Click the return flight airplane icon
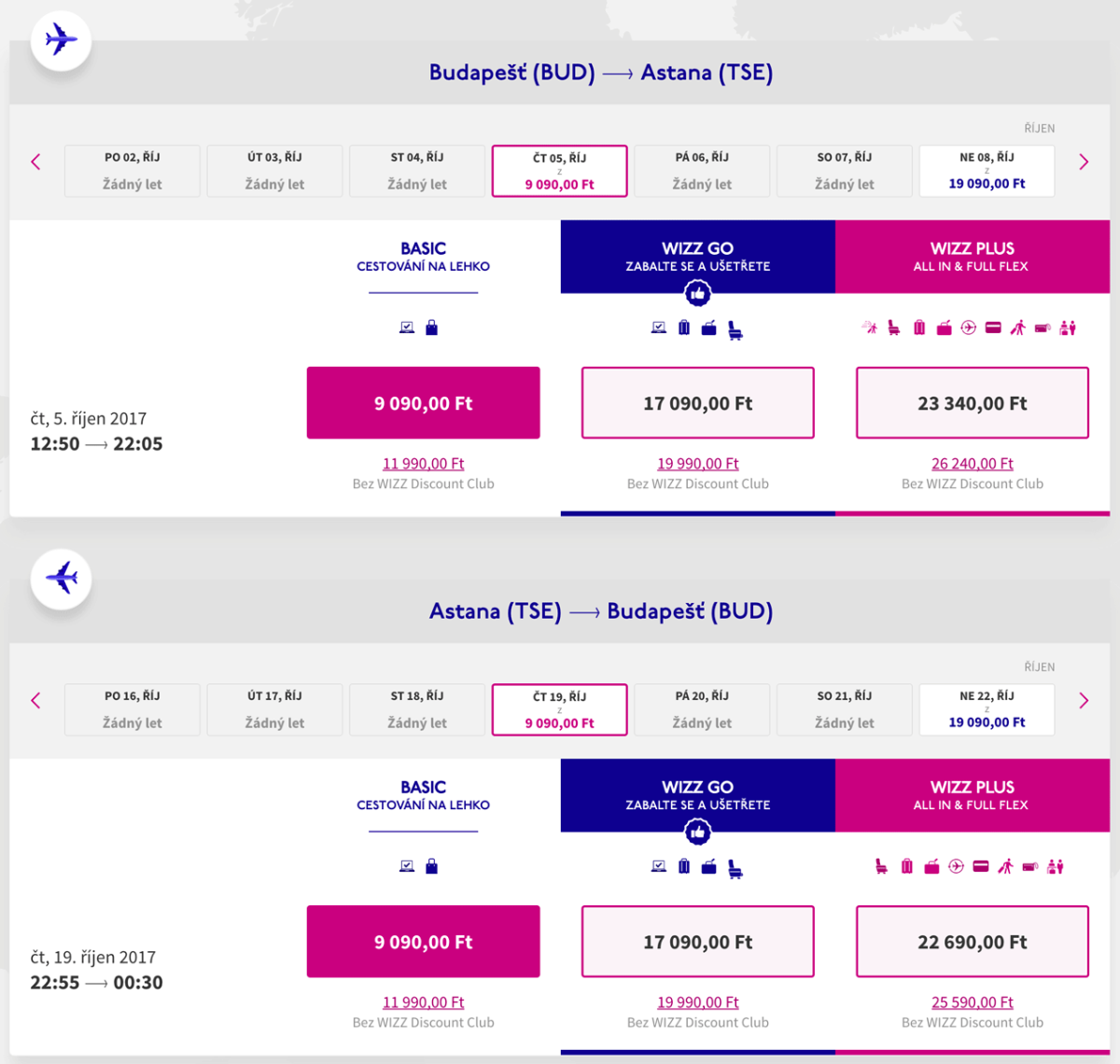1120x1064 pixels. (61, 579)
